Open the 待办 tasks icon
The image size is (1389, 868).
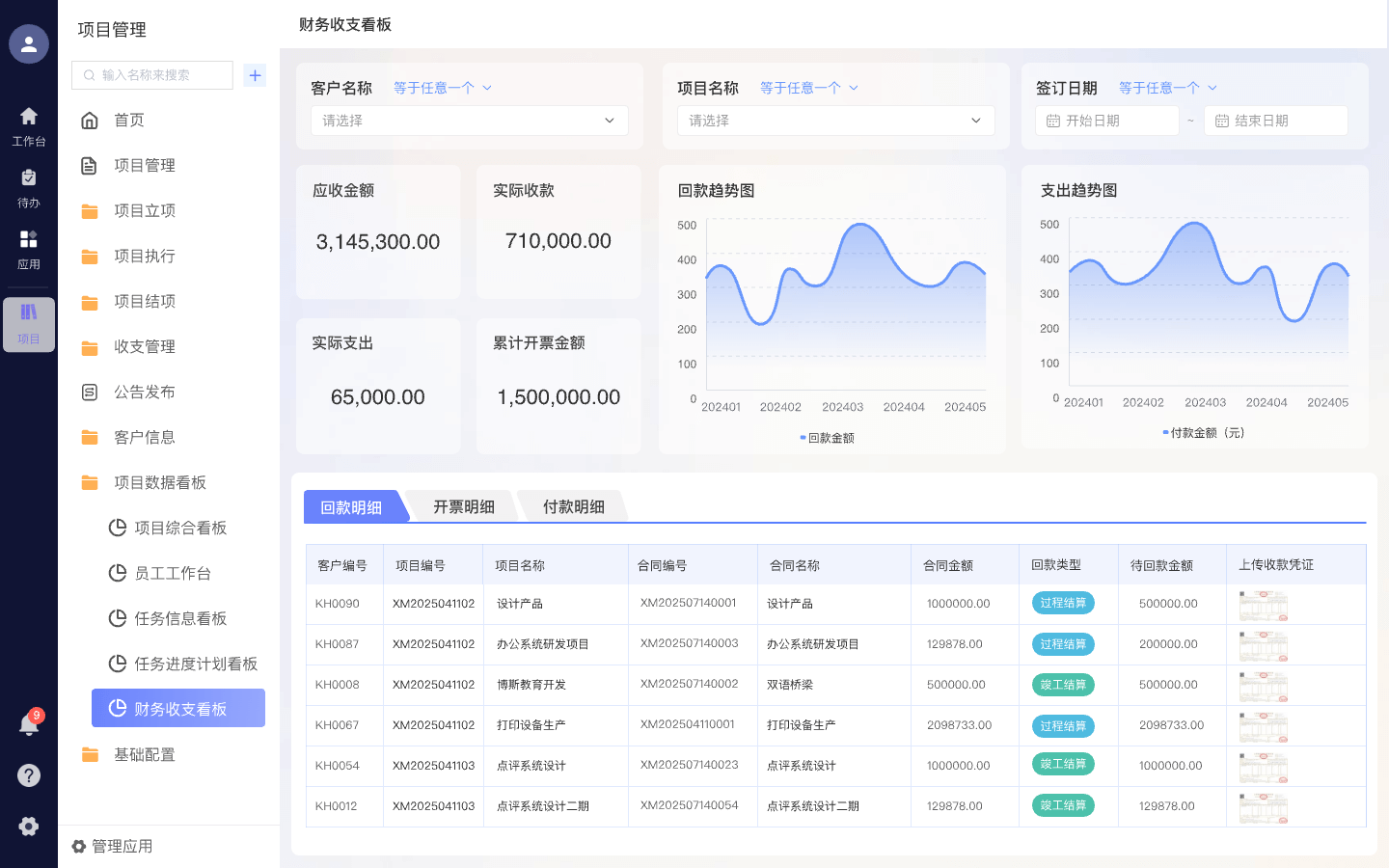[29, 187]
